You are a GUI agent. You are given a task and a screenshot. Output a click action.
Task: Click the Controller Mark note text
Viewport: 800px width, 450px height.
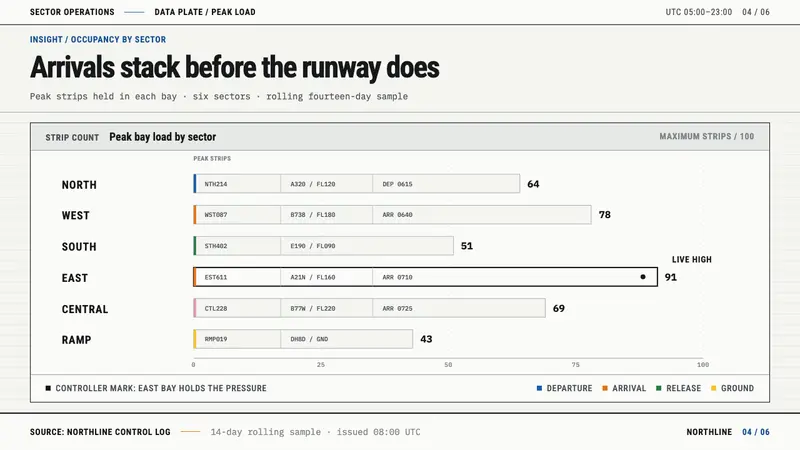[161, 388]
